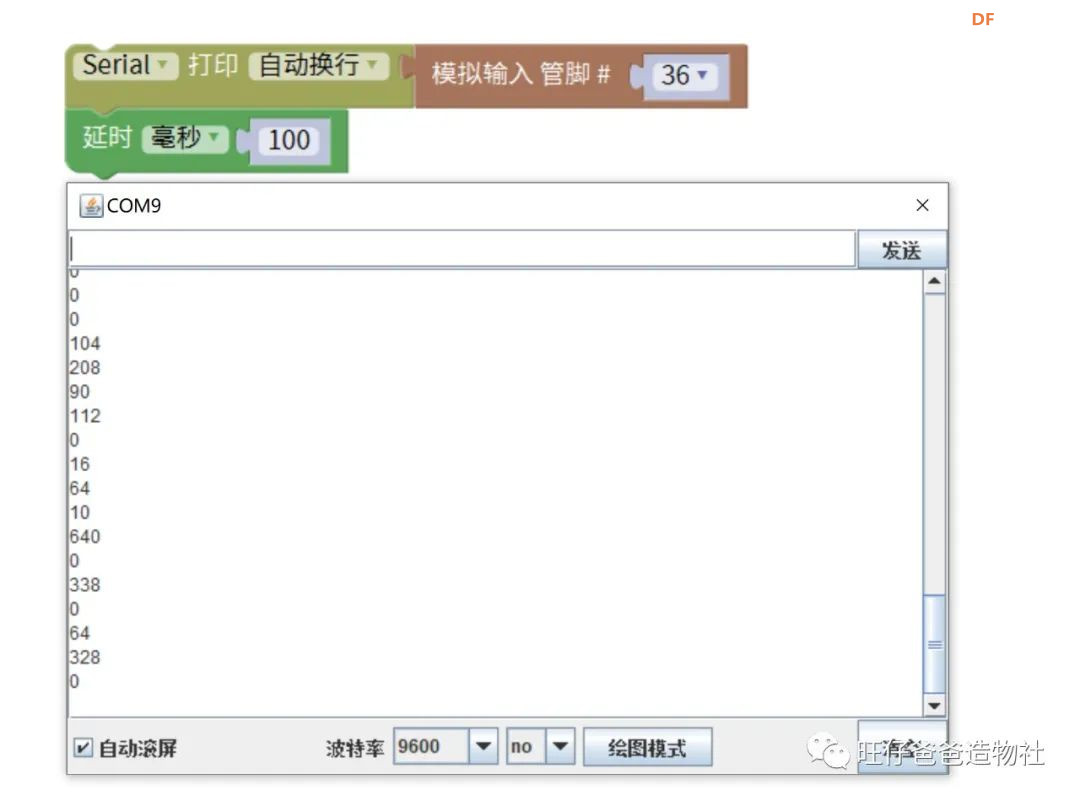
Task: Click scrollbar up arrow in serial output
Action: (934, 281)
